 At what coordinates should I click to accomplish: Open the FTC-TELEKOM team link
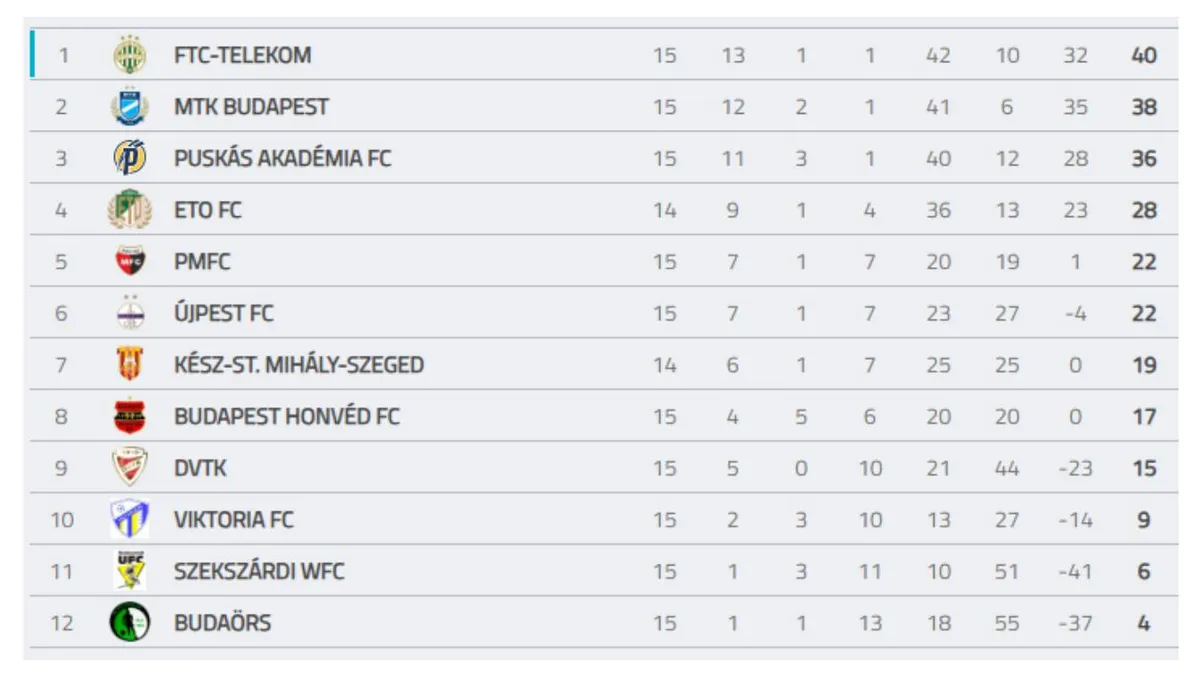point(242,55)
